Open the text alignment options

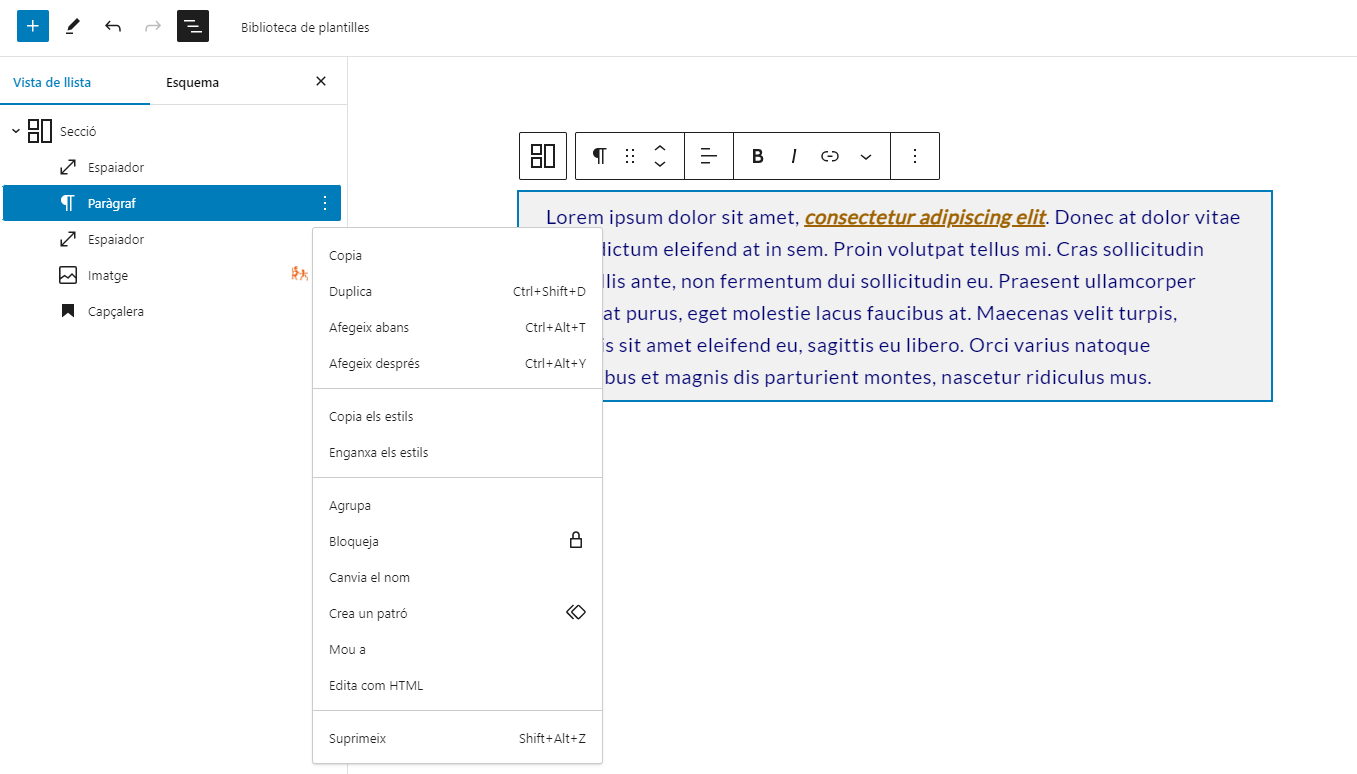709,156
